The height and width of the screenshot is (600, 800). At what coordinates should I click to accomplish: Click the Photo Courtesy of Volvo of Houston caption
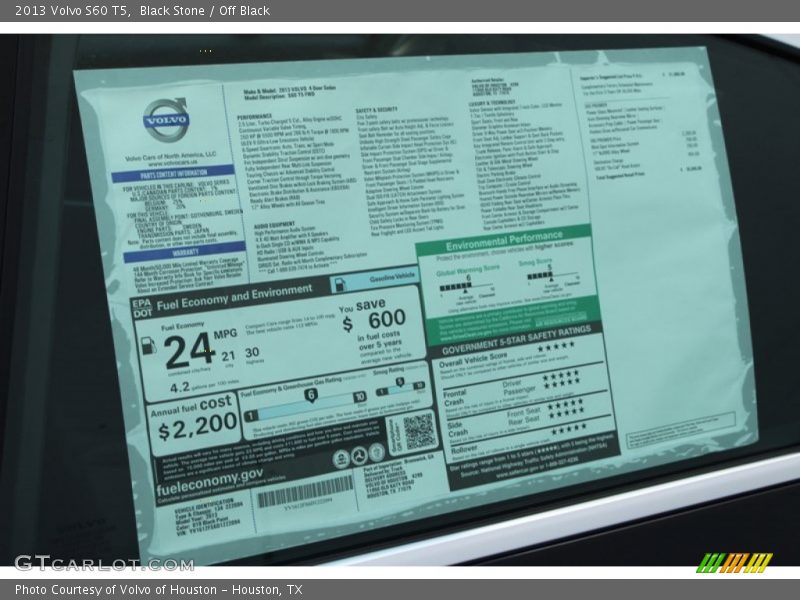pyautogui.click(x=158, y=590)
